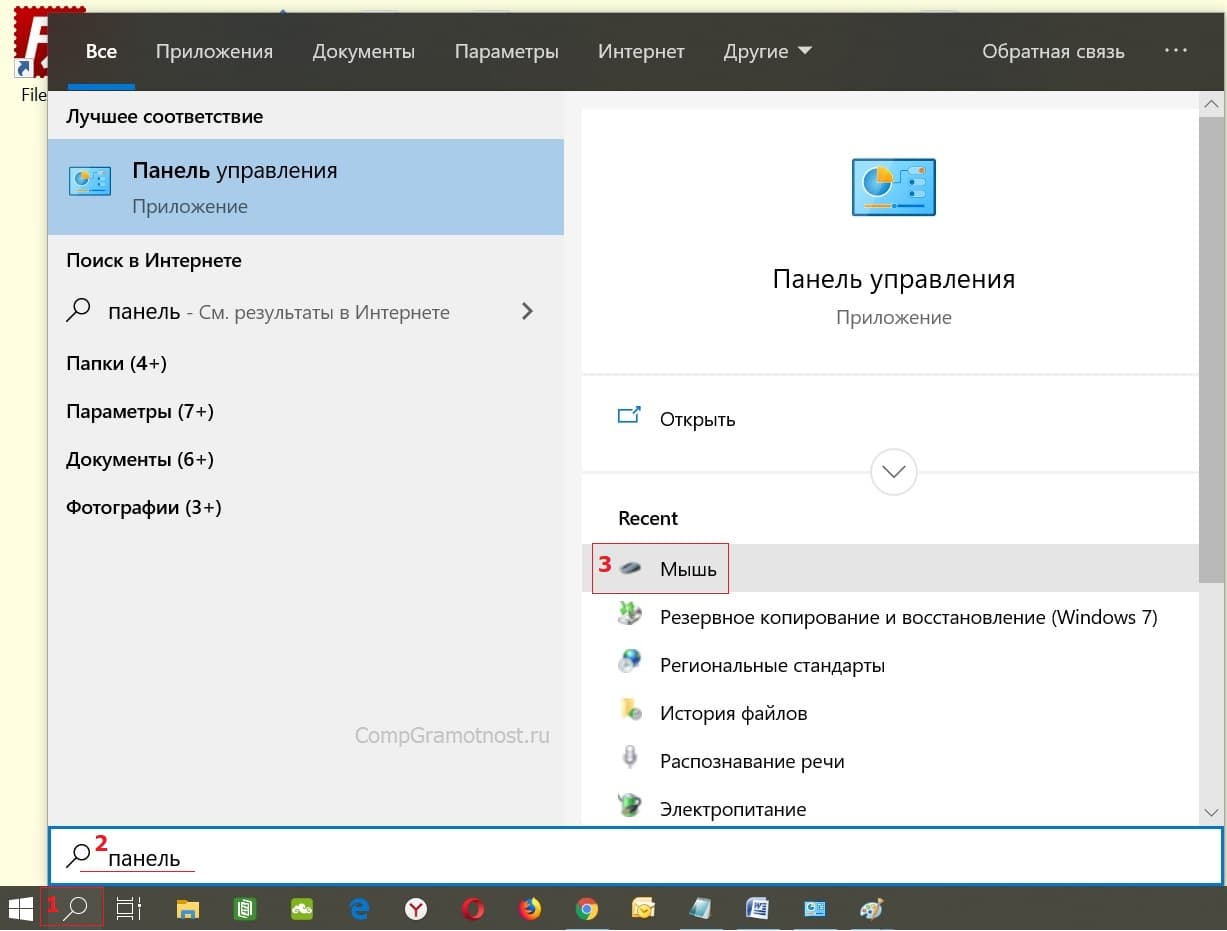Open Microsoft Word from the taskbar
This screenshot has width=1227, height=931.
click(757, 909)
